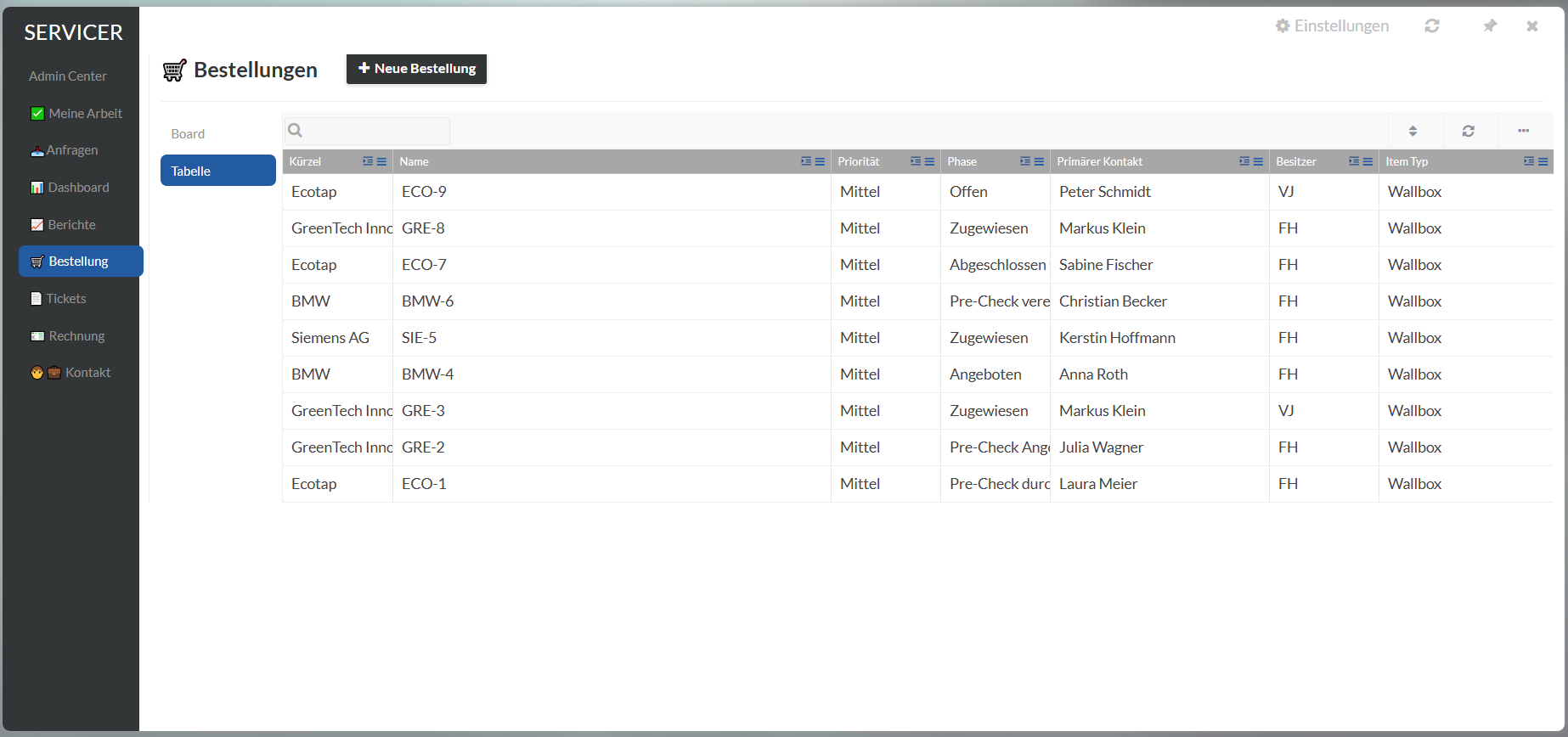Open the three-dot more options menu
Image resolution: width=1568 pixels, height=737 pixels.
[x=1523, y=131]
